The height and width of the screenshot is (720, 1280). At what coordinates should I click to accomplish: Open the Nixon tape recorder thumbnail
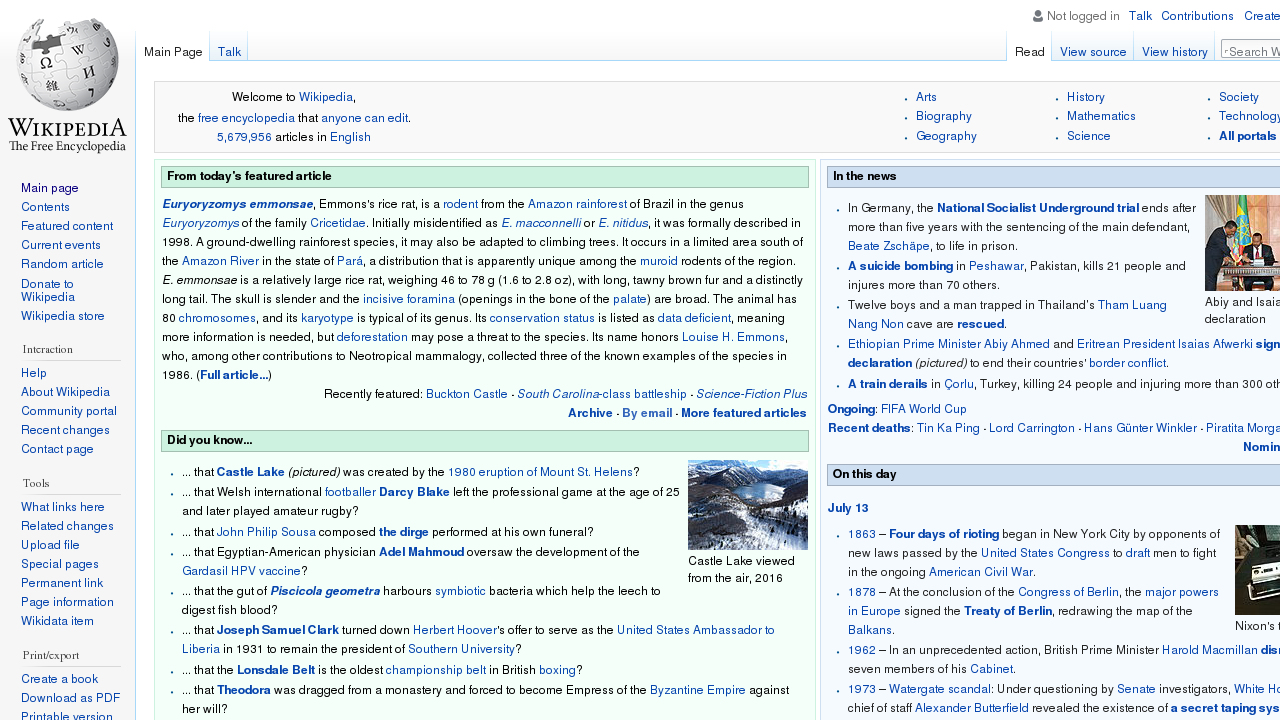point(1257,570)
